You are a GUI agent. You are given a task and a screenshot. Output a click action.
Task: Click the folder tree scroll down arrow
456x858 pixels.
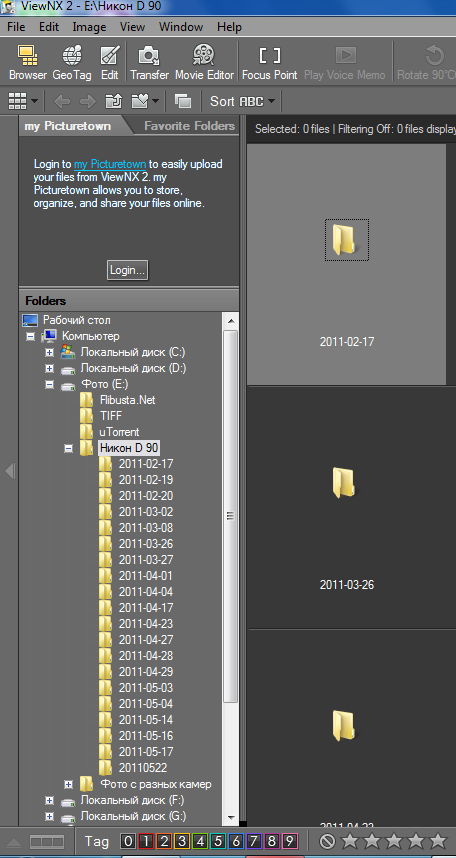[x=231, y=817]
